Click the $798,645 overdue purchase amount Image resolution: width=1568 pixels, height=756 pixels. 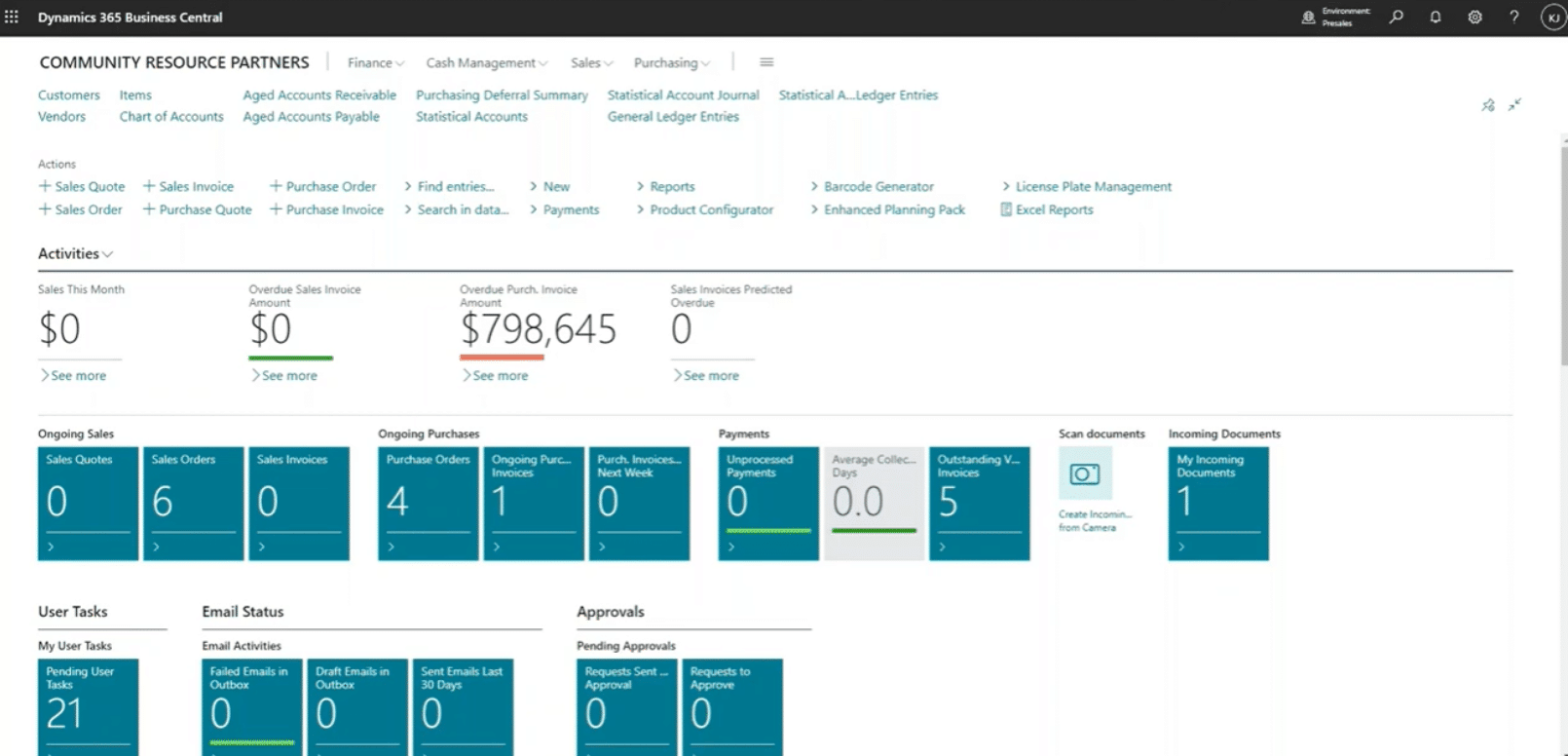point(539,329)
